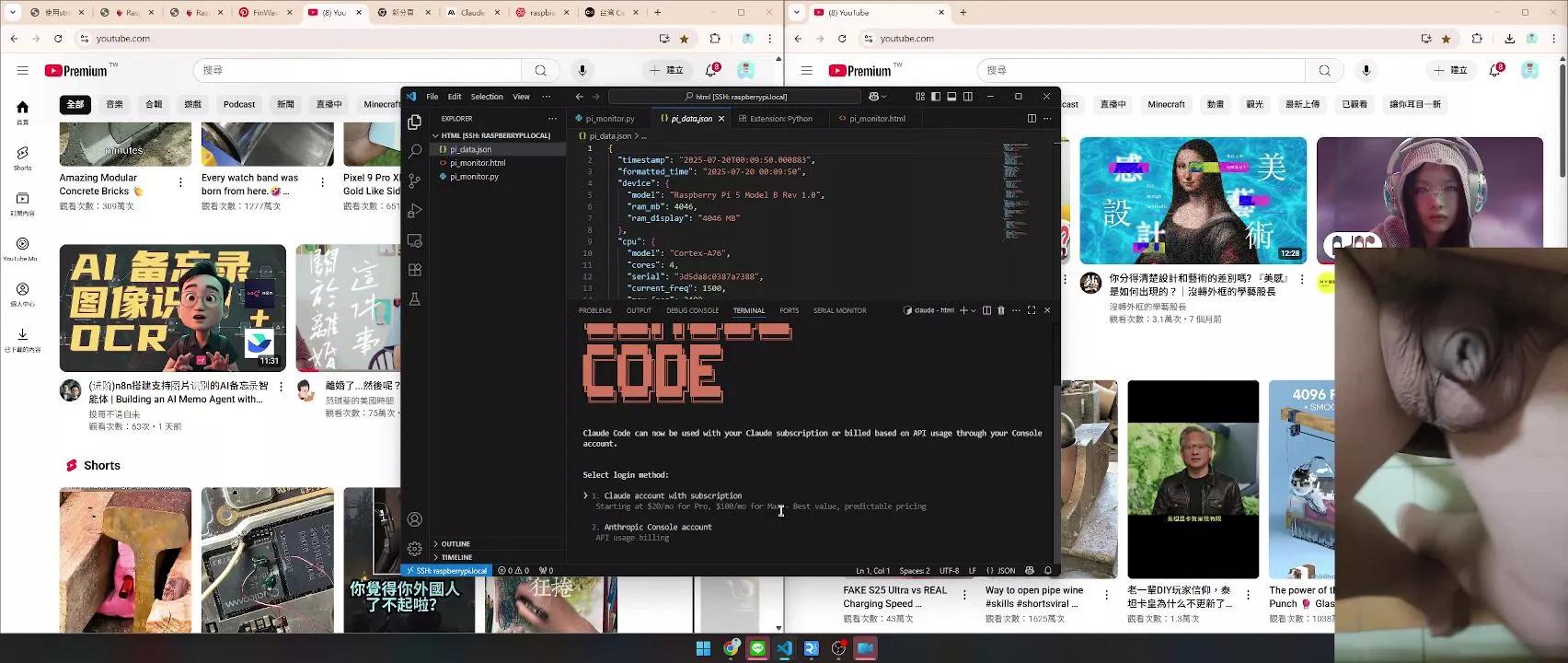Go back with VS Code navigation arrow

pyautogui.click(x=579, y=96)
